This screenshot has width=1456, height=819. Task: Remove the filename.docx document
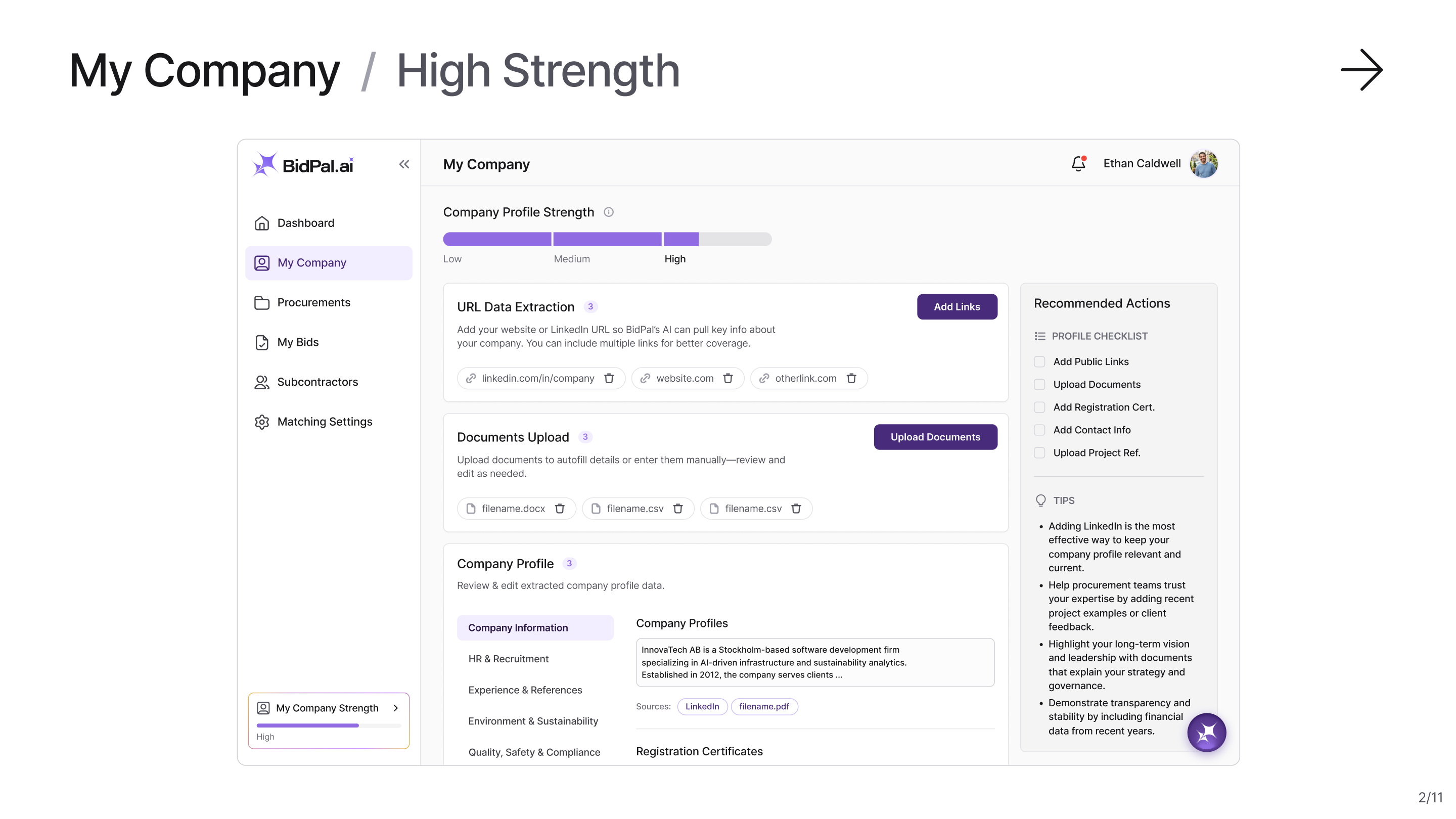tap(560, 509)
